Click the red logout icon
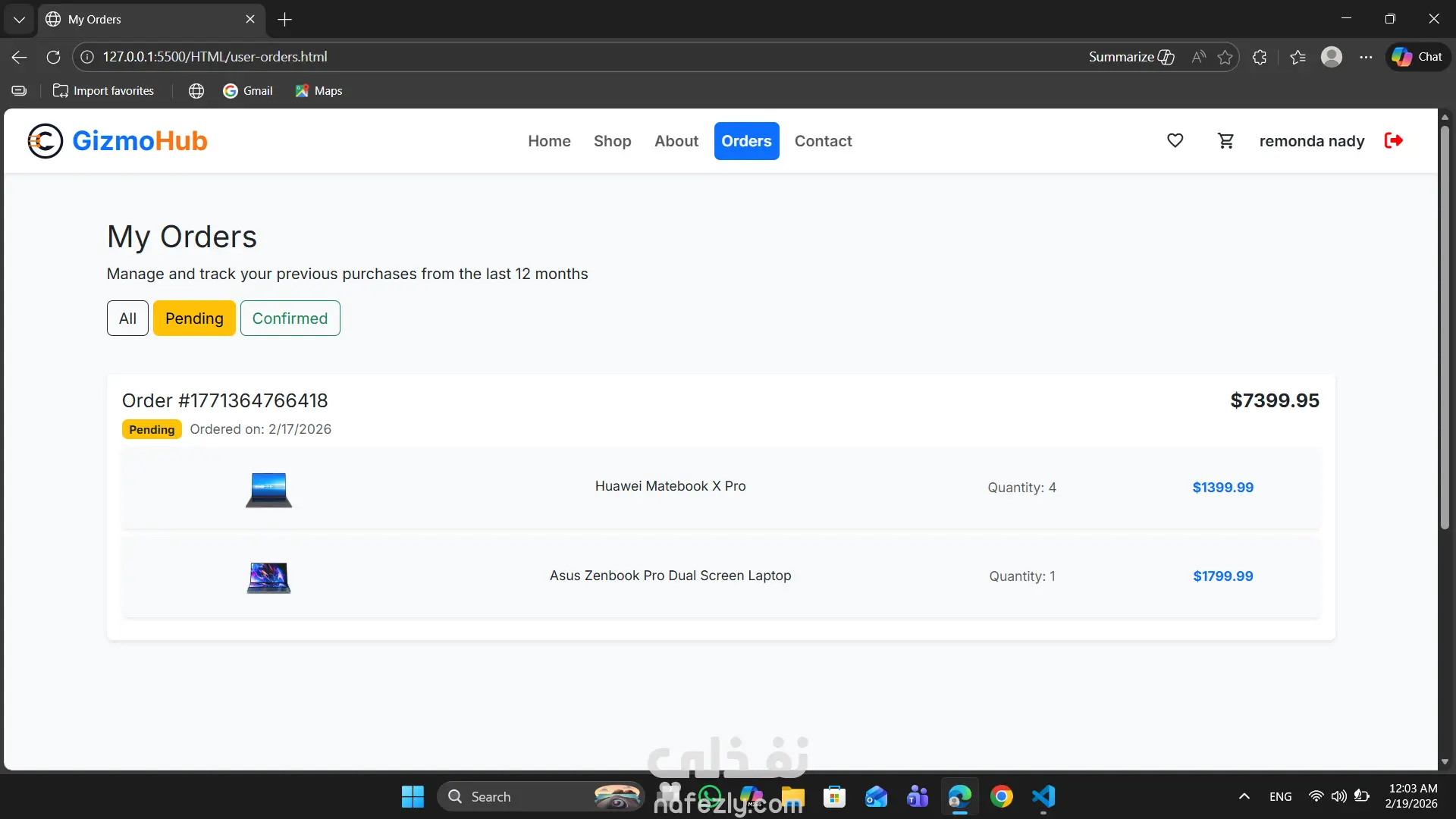Screen dimensions: 1456x819 [1393, 140]
